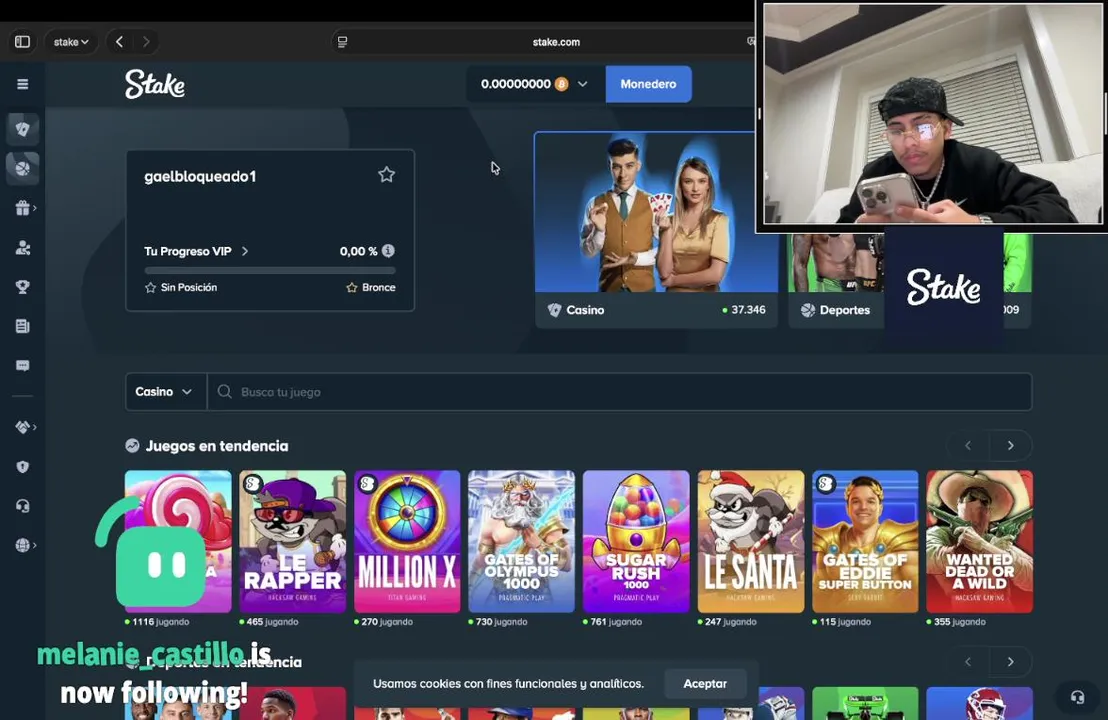The image size is (1108, 720).
Task: Open the Sugar Rush 1000 game thumbnail
Action: coord(636,541)
